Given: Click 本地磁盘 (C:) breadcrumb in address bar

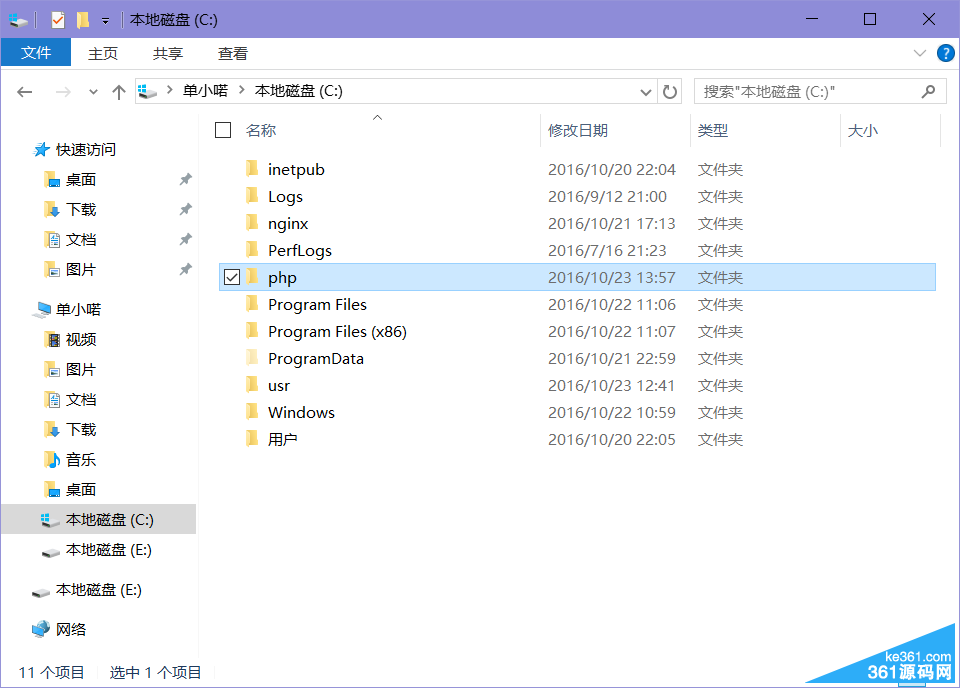Looking at the screenshot, I should 299,91.
